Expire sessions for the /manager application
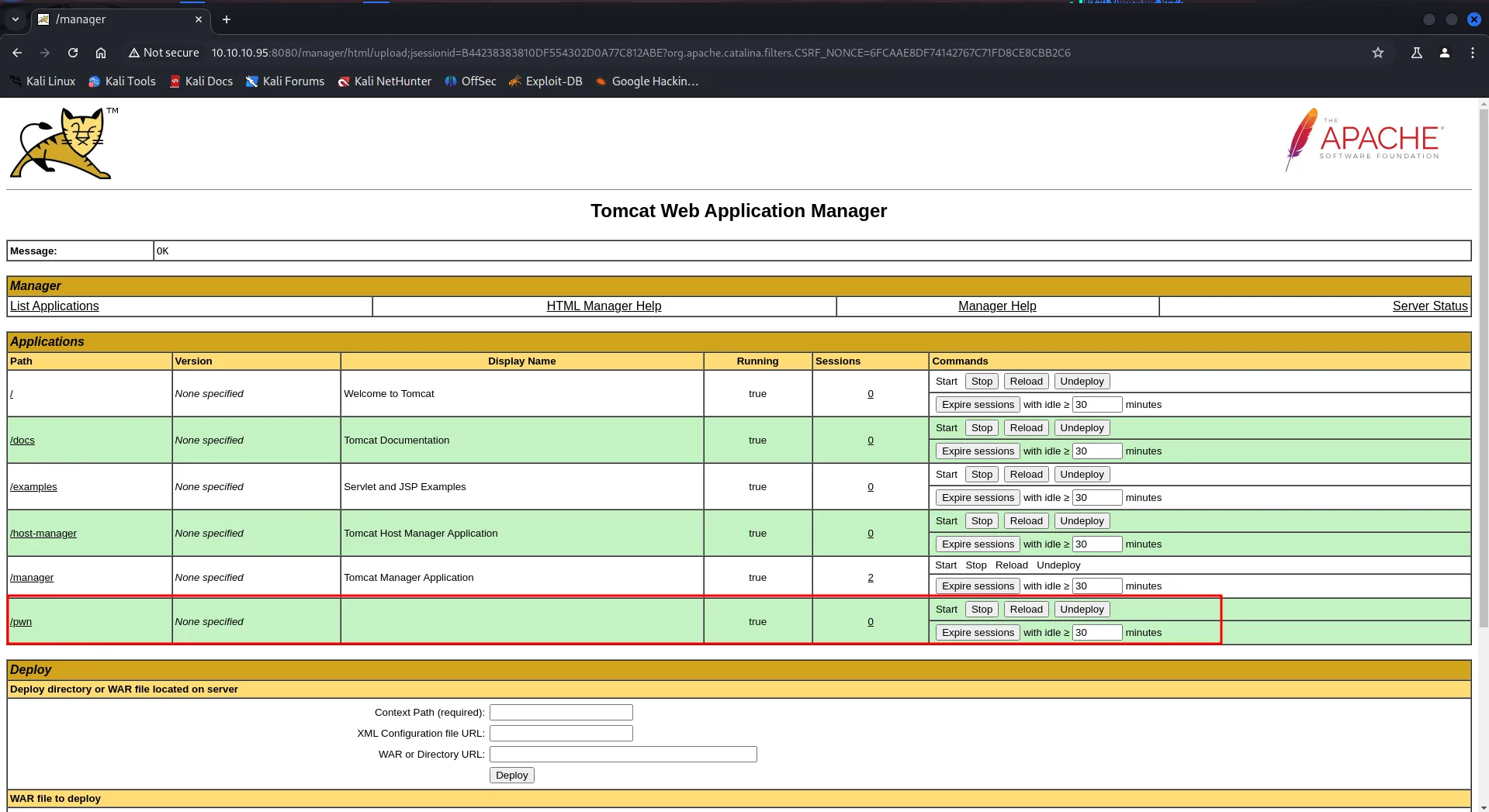 (978, 586)
